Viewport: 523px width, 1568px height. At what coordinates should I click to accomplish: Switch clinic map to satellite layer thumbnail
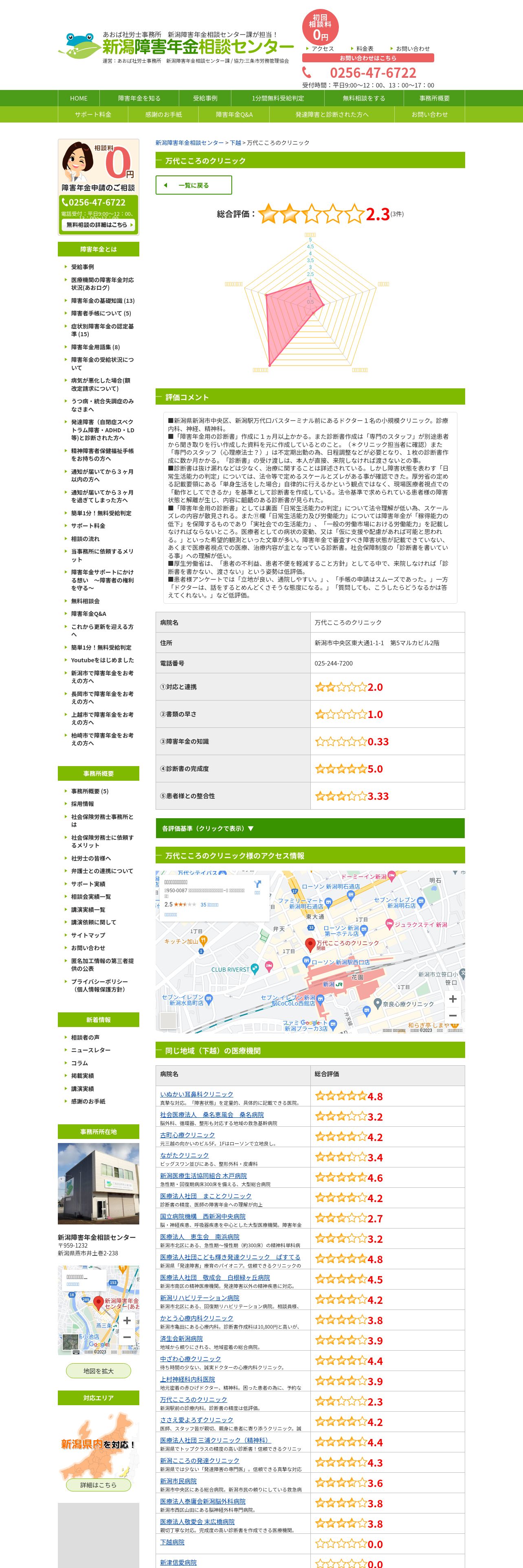click(x=167, y=1020)
